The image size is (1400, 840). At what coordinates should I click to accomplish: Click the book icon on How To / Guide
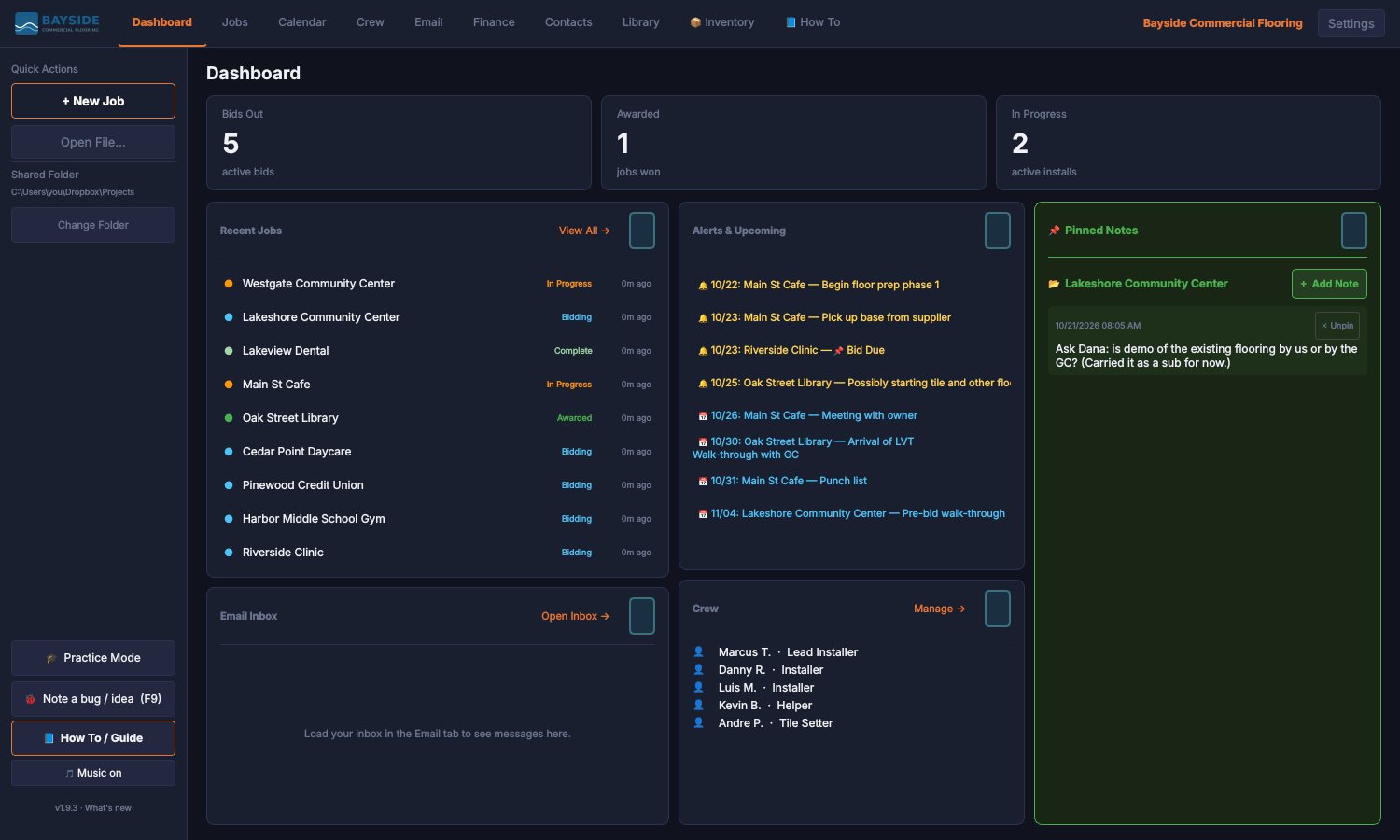(49, 738)
